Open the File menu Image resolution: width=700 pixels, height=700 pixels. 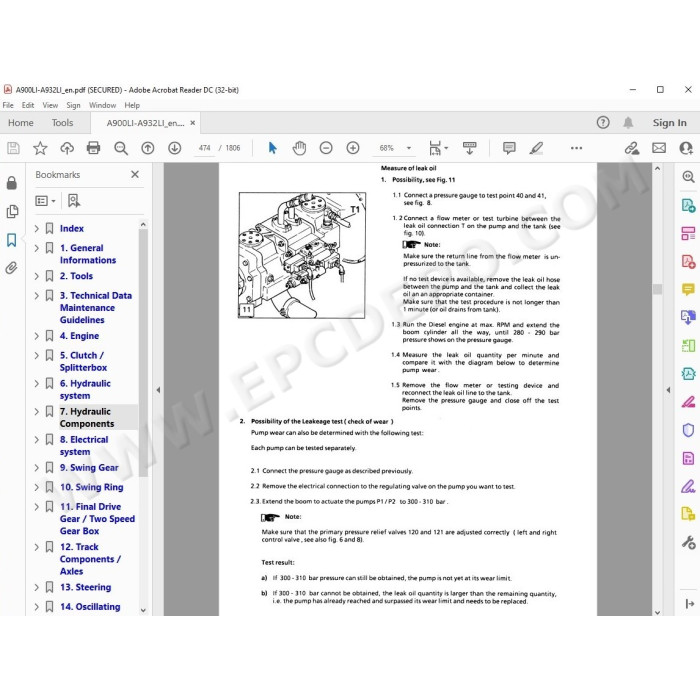8,105
